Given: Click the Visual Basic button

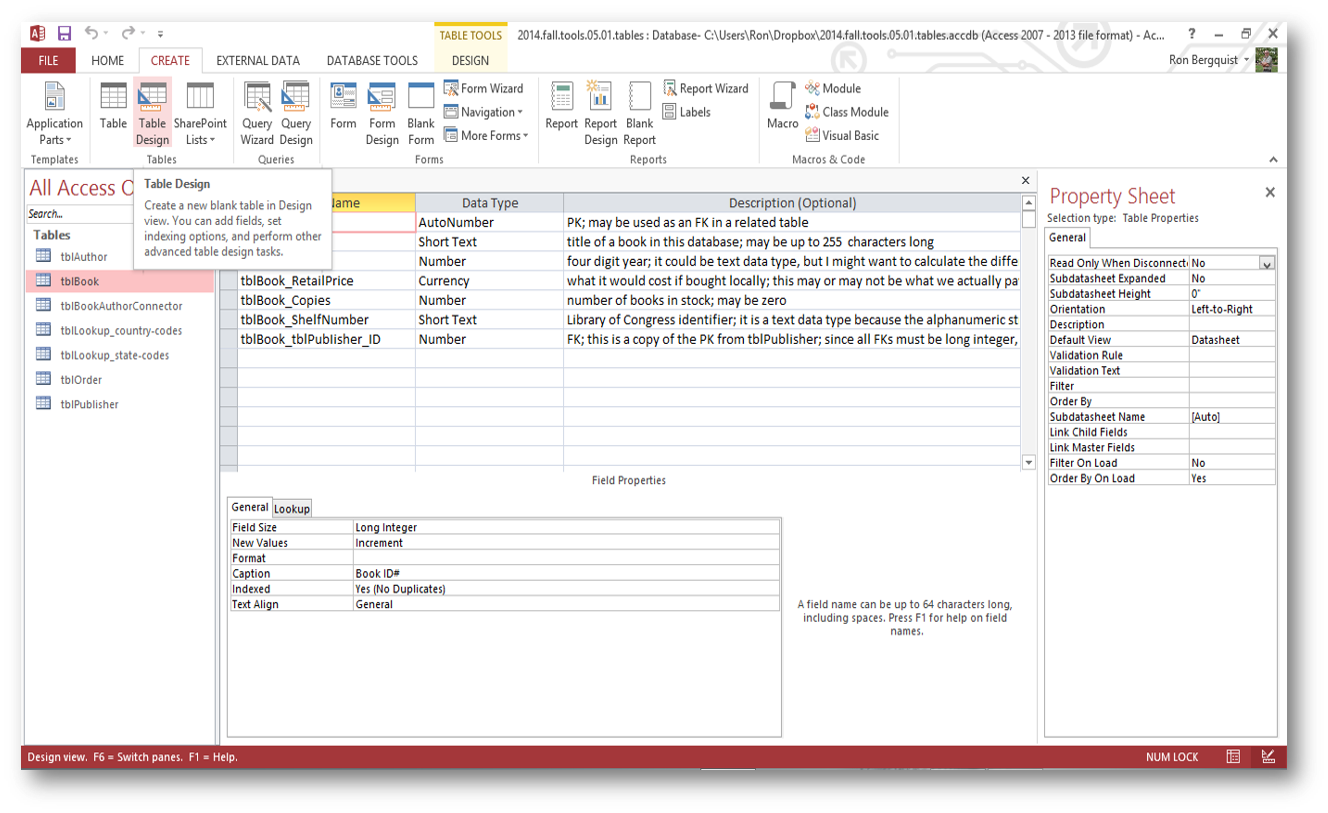Looking at the screenshot, I should pos(842,136).
